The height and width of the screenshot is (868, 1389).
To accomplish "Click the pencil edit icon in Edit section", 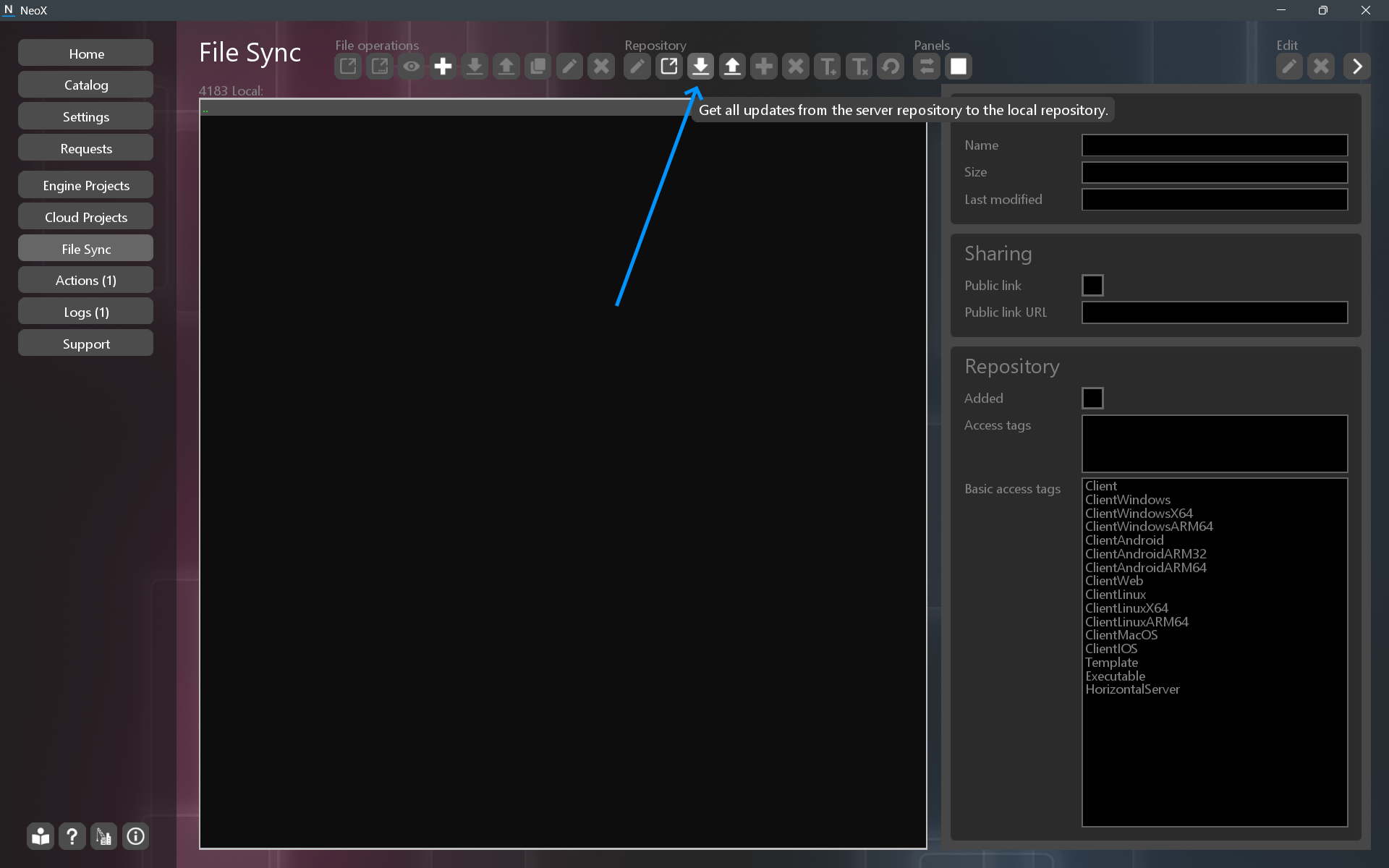I will [1289, 66].
